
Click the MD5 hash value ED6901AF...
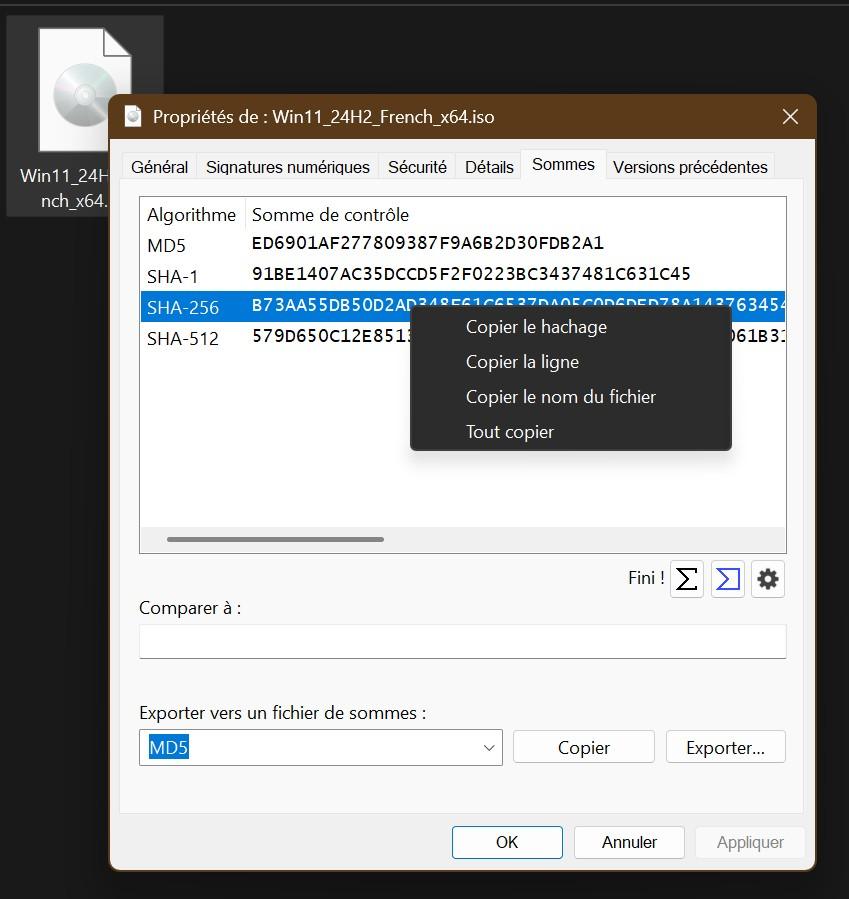tap(428, 243)
